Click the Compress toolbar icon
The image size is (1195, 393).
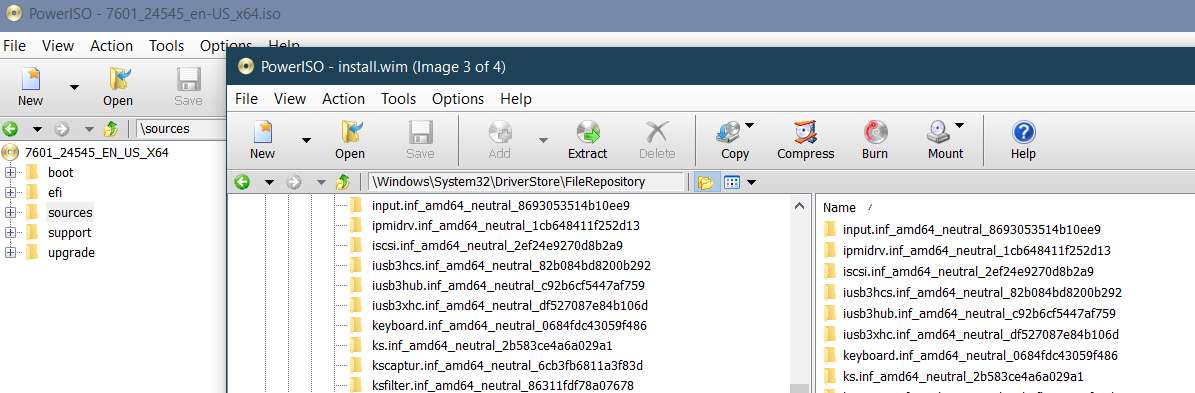point(806,133)
